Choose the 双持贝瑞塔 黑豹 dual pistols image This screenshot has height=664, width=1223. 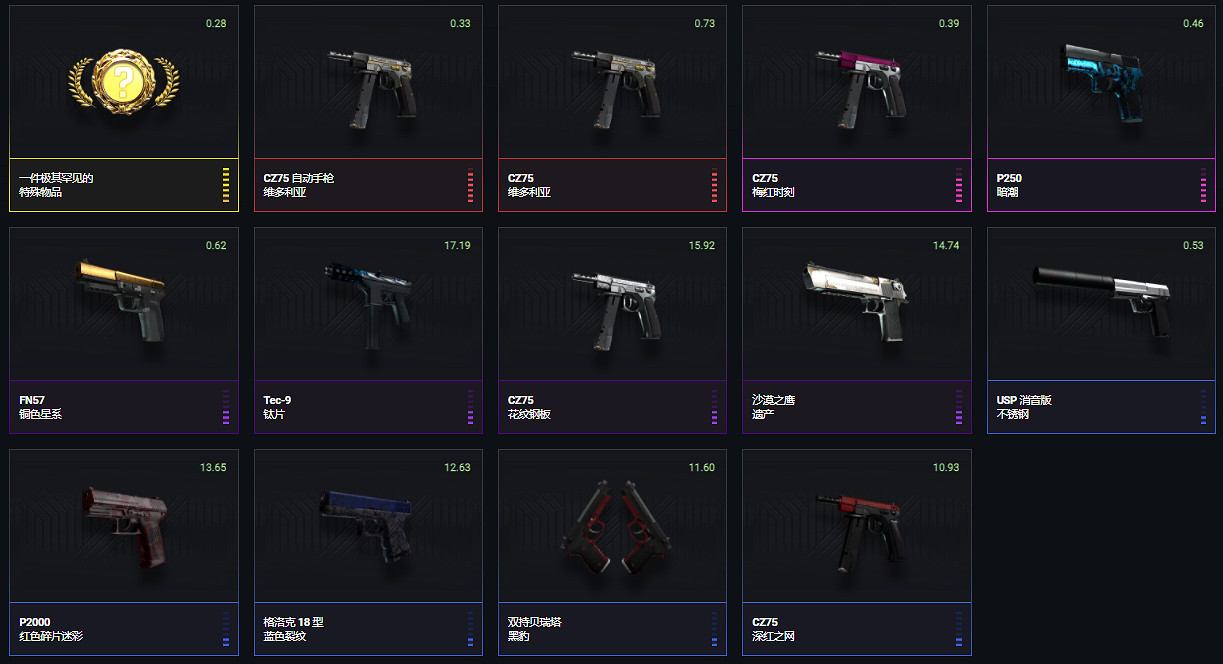pos(612,526)
